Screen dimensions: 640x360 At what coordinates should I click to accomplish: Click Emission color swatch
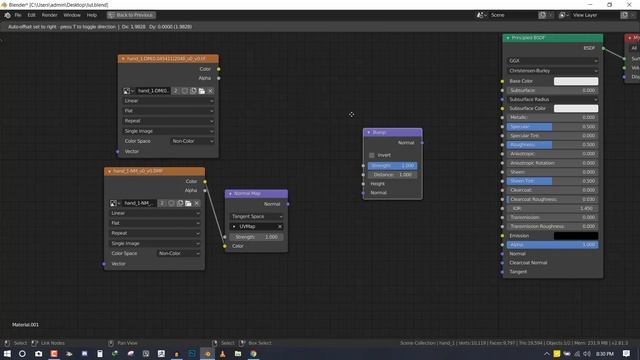[x=576, y=236]
